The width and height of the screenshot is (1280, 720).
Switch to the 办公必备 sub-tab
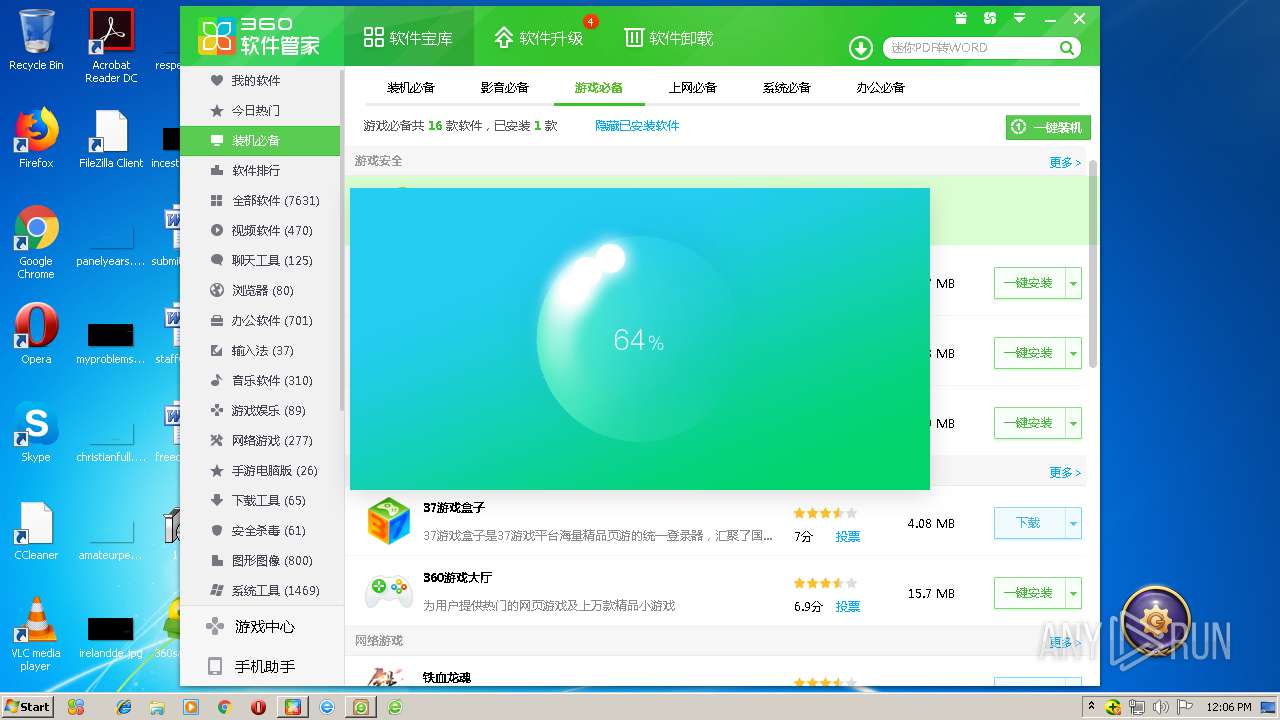click(881, 88)
